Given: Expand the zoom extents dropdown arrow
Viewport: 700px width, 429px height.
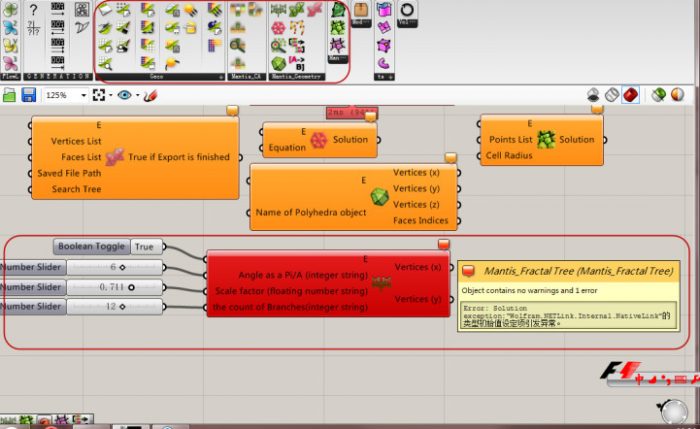Looking at the screenshot, I should 110,95.
